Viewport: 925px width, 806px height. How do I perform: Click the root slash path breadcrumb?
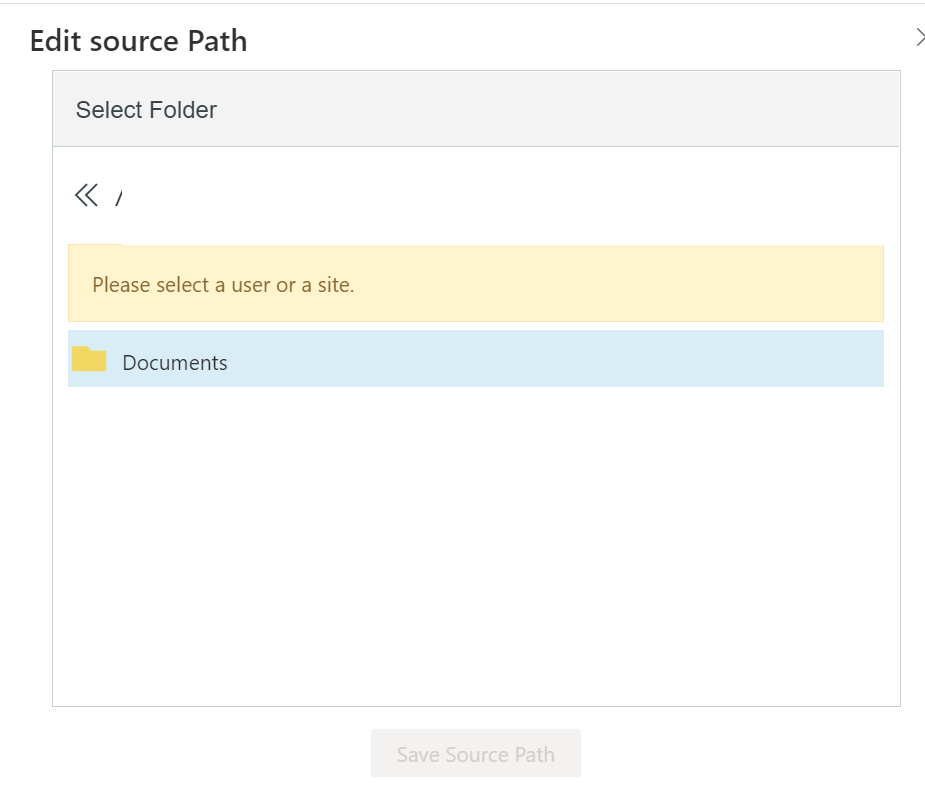pos(118,198)
